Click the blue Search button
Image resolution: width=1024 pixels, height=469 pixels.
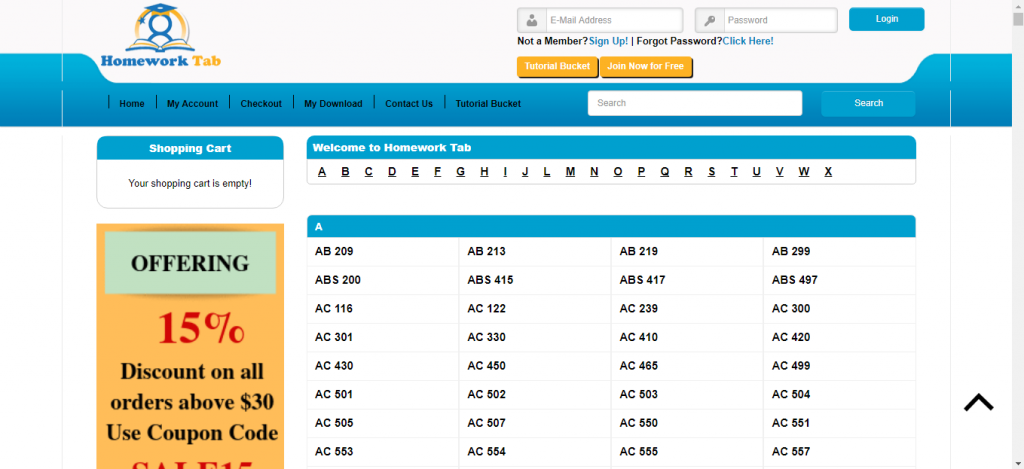(868, 103)
